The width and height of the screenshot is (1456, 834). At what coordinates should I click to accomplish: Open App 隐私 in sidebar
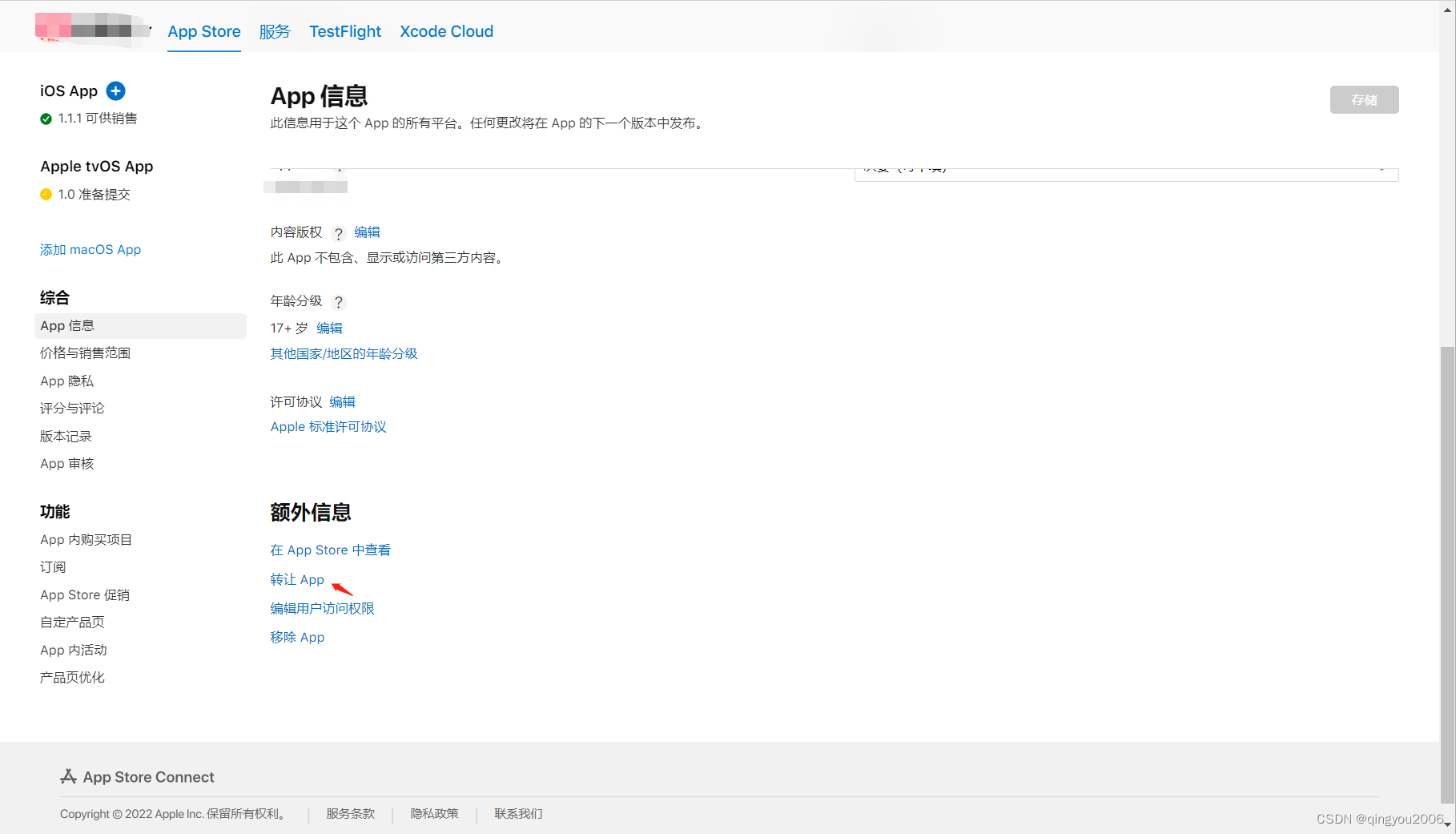[x=66, y=381]
